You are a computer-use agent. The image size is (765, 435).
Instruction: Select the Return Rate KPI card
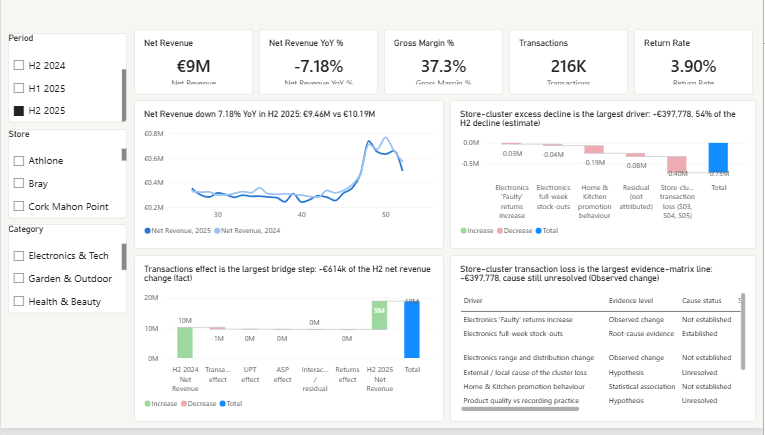(x=693, y=62)
